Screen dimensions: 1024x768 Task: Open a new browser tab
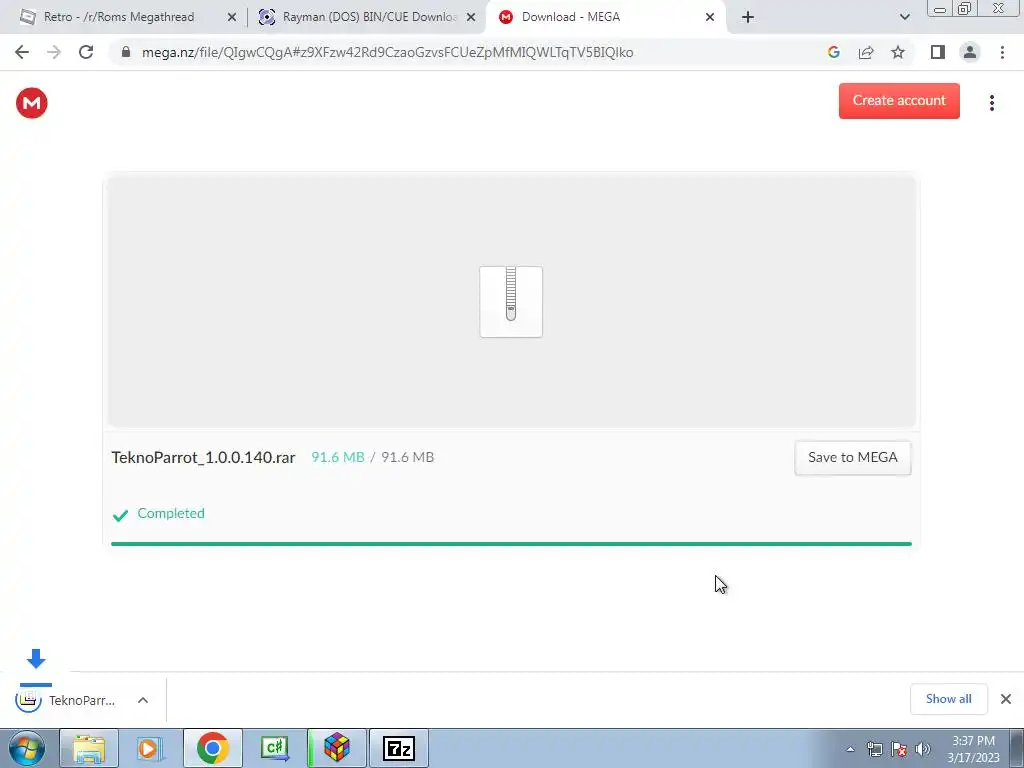(x=748, y=18)
